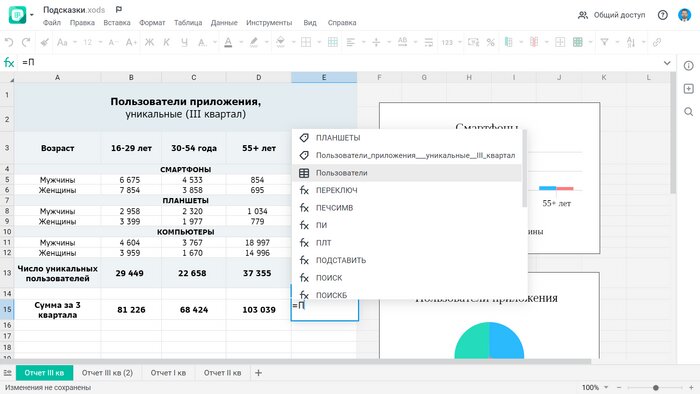Open the Файл menu
The width and height of the screenshot is (700, 394).
(52, 22)
